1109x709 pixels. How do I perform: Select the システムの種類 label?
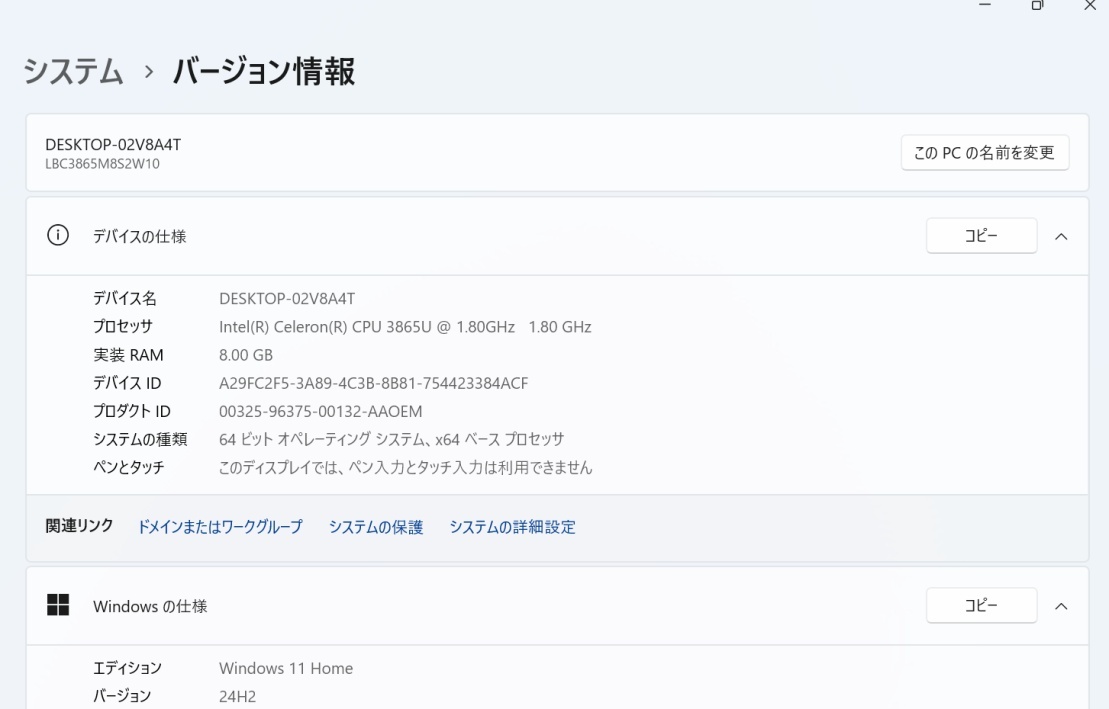(140, 439)
